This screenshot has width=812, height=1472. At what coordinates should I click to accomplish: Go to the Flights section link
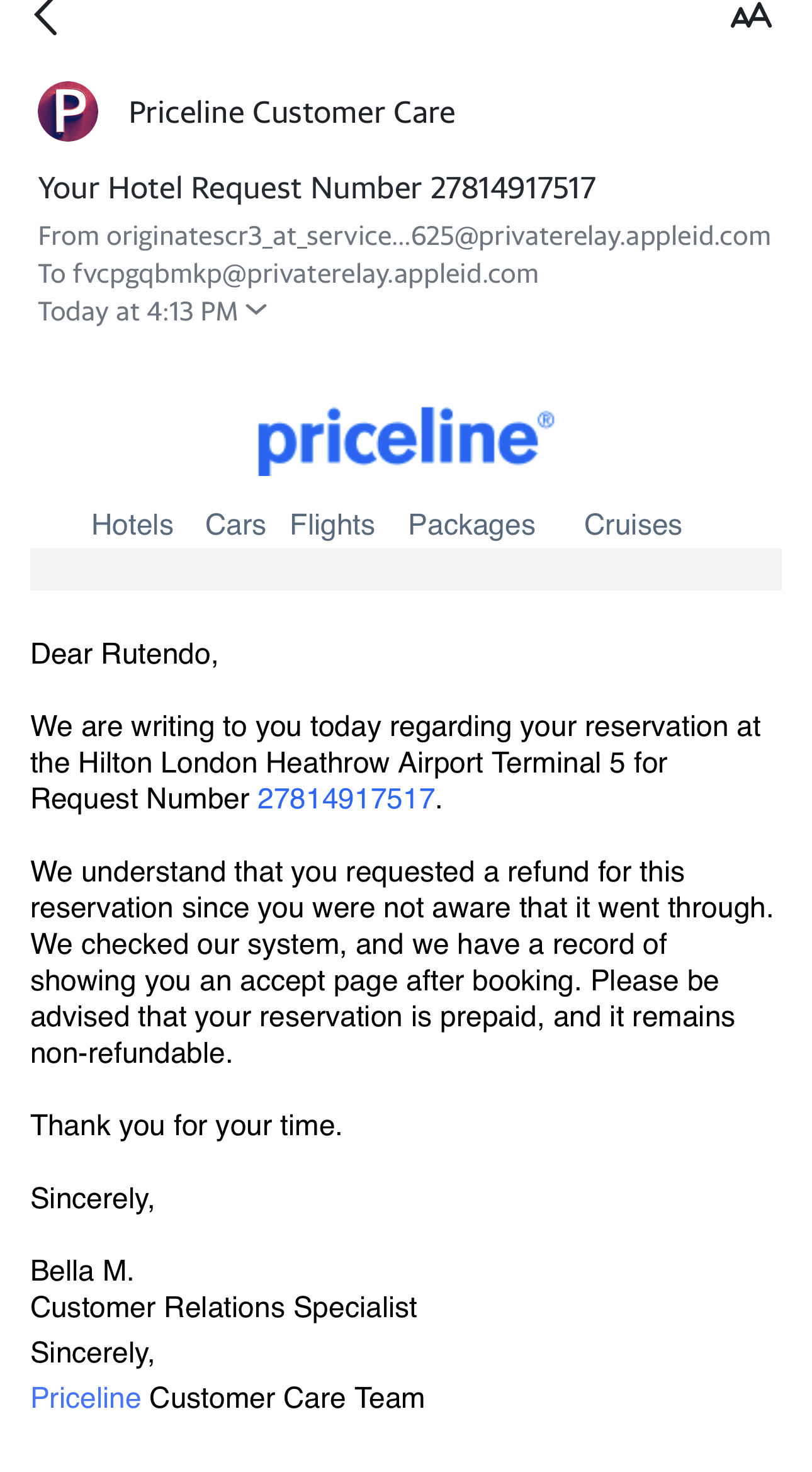(332, 524)
